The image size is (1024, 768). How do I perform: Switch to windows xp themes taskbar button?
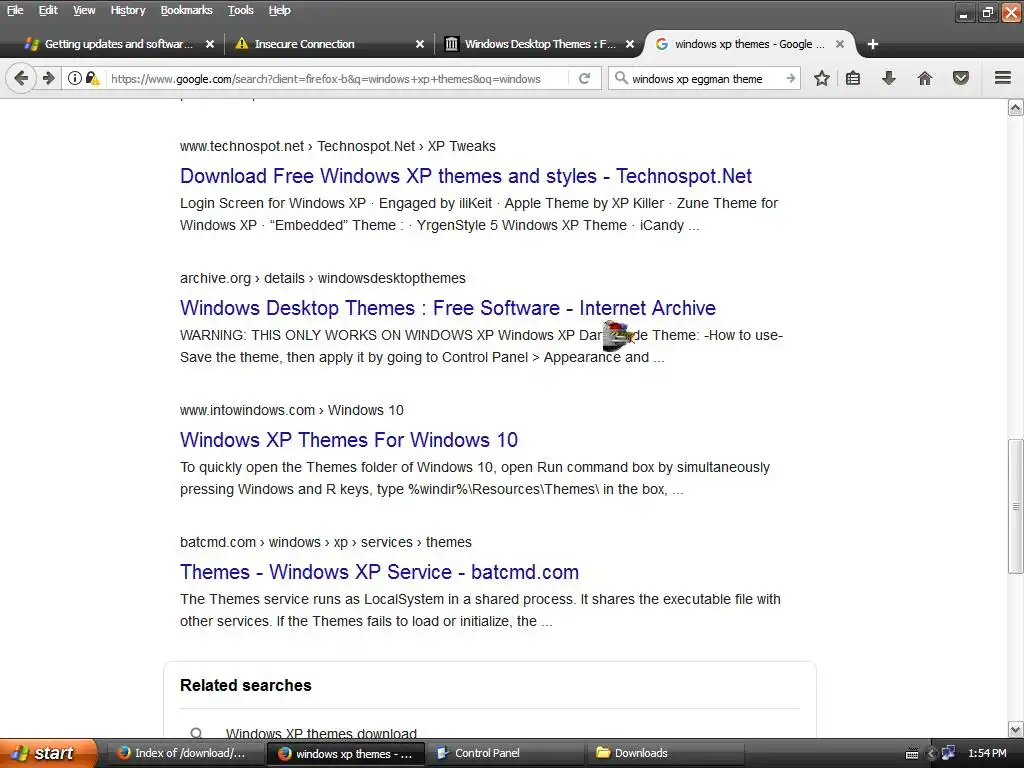(x=346, y=753)
